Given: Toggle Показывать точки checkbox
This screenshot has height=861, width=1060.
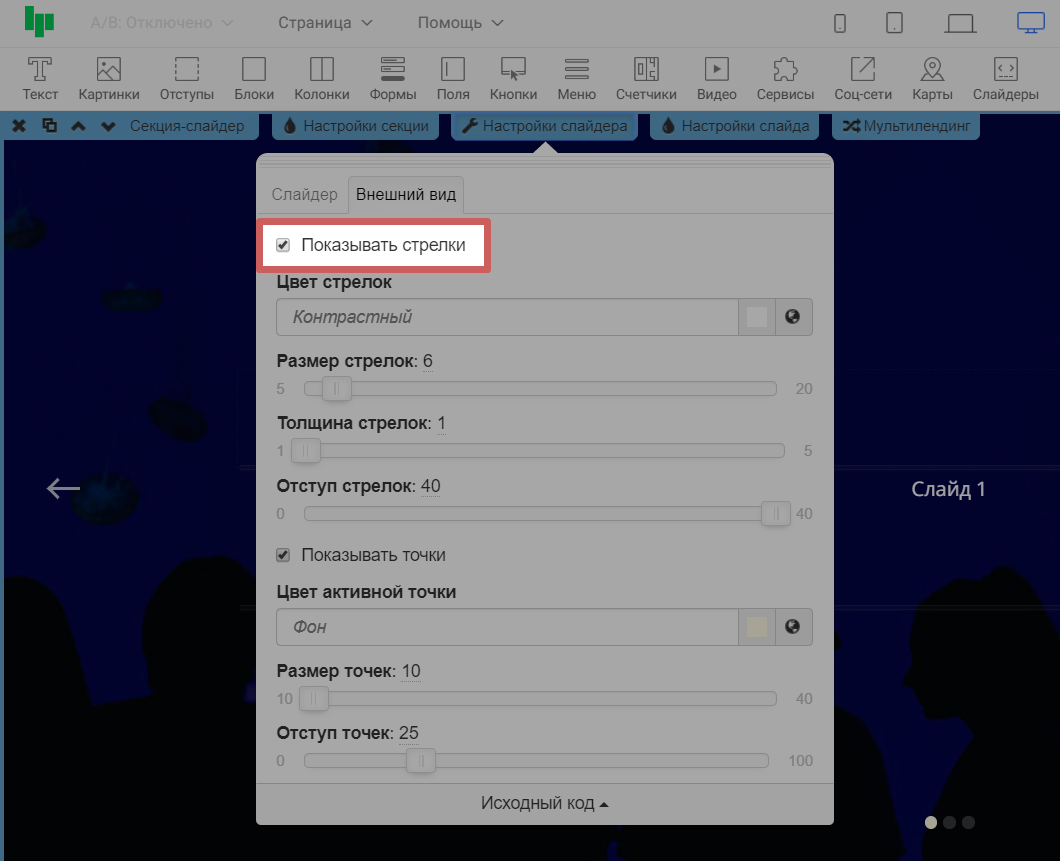Looking at the screenshot, I should coord(283,555).
